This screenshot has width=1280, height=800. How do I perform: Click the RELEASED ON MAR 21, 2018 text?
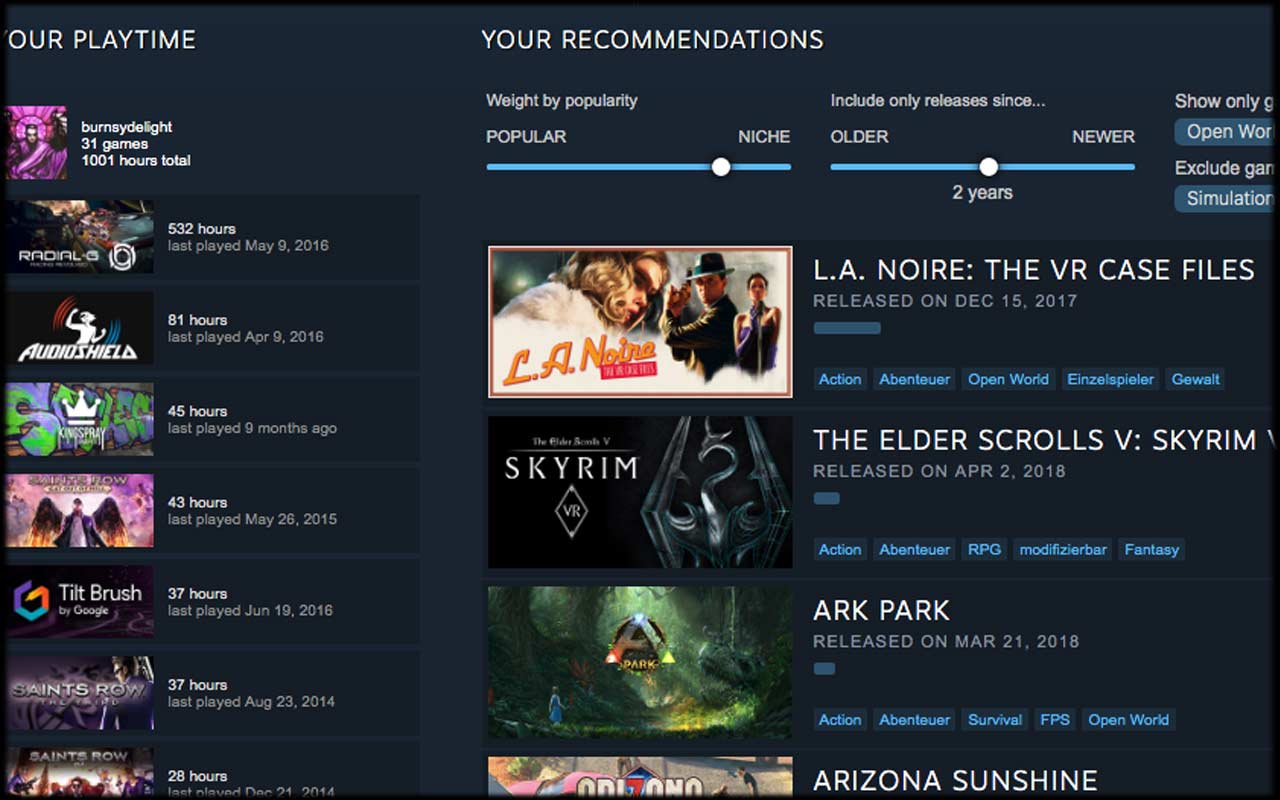(x=946, y=641)
